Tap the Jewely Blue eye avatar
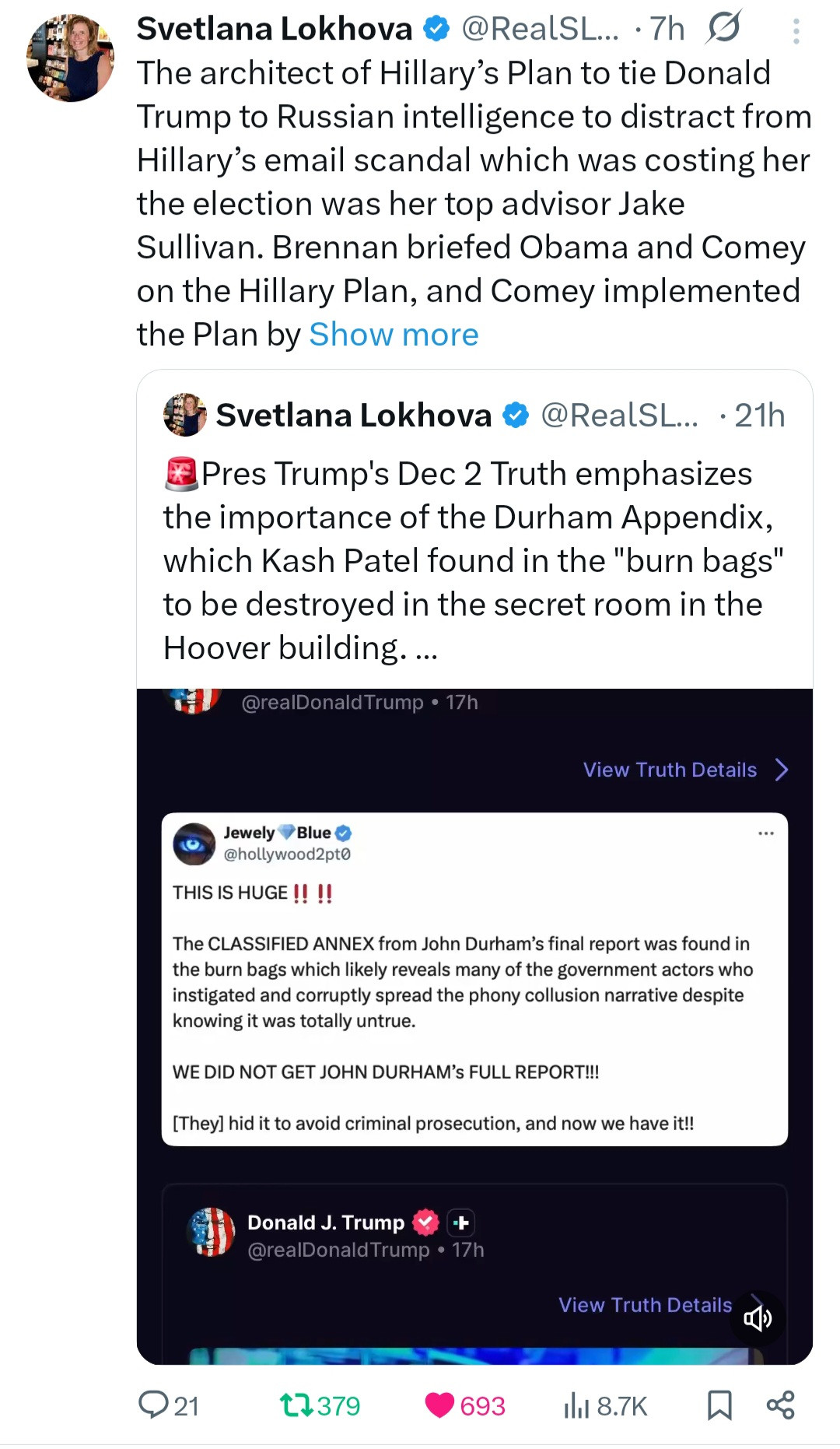 (x=194, y=844)
